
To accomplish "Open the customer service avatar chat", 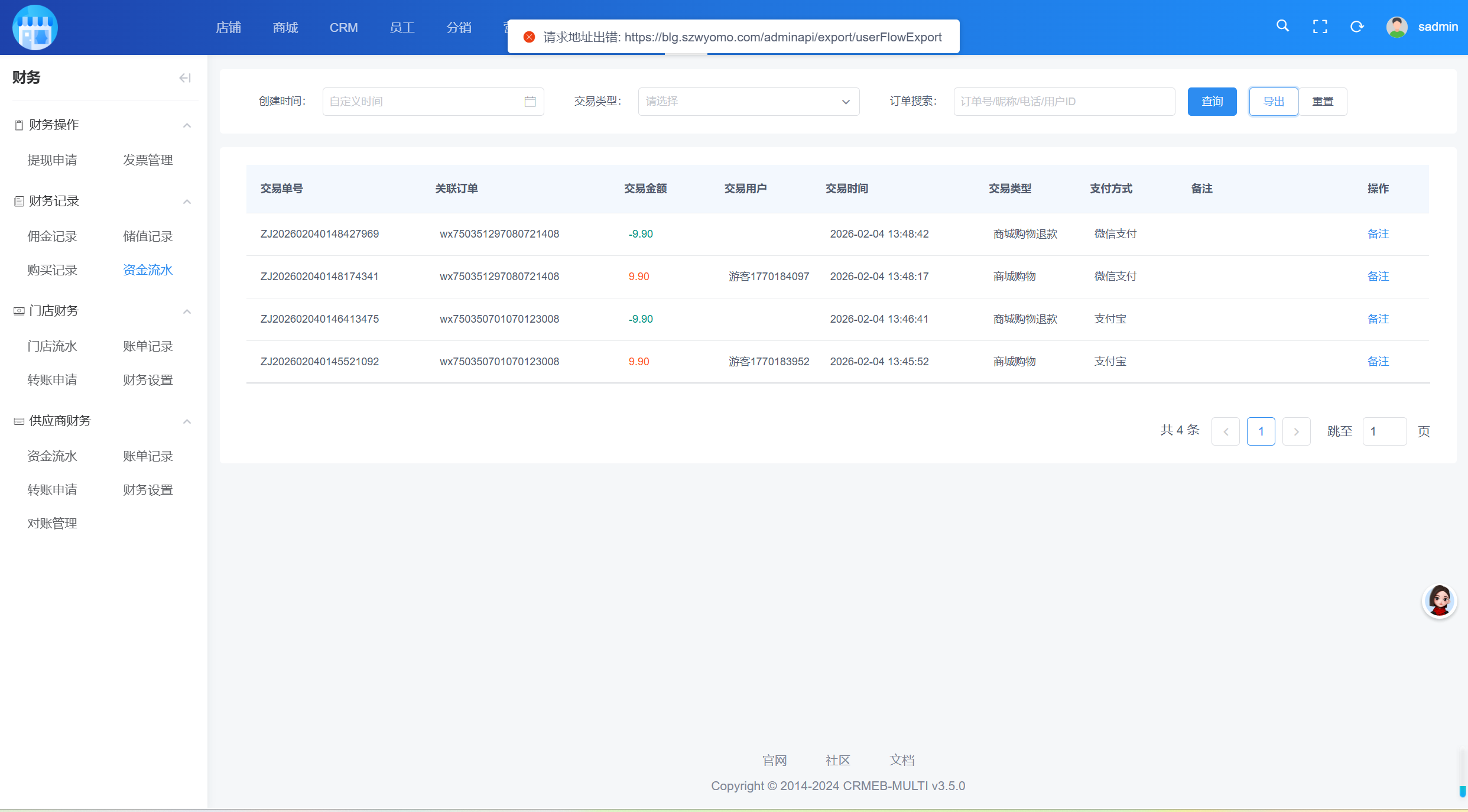I will point(1439,601).
